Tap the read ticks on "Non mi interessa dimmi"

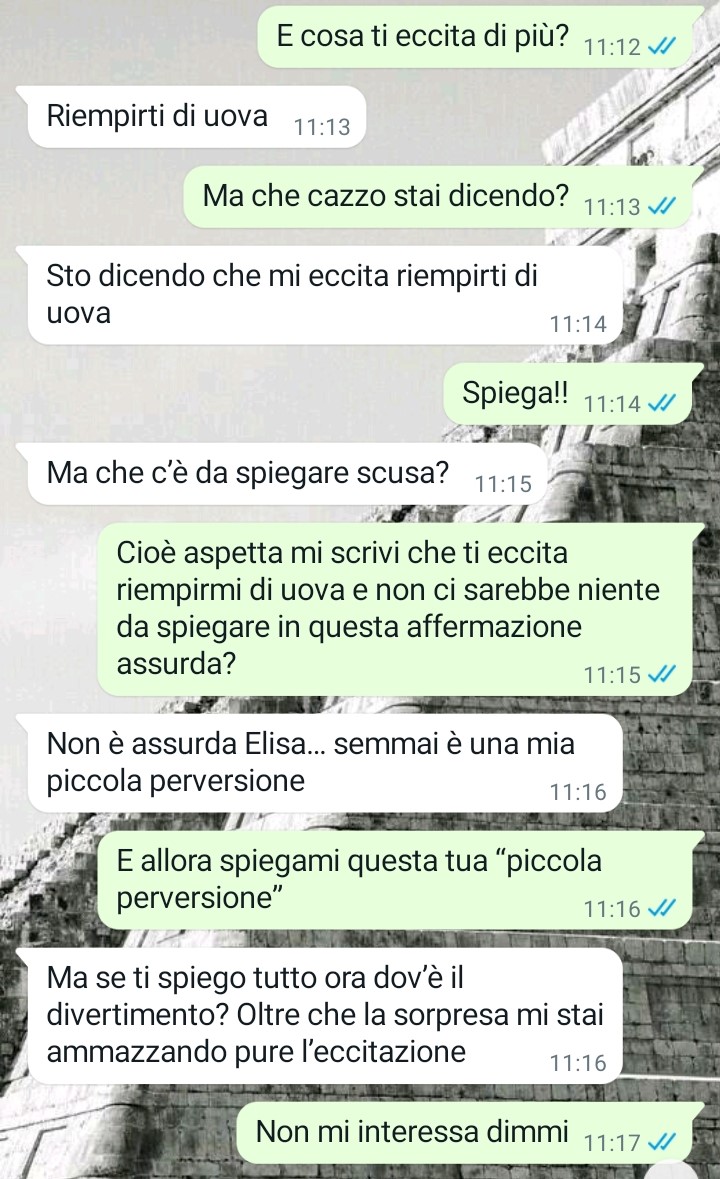tap(661, 1143)
